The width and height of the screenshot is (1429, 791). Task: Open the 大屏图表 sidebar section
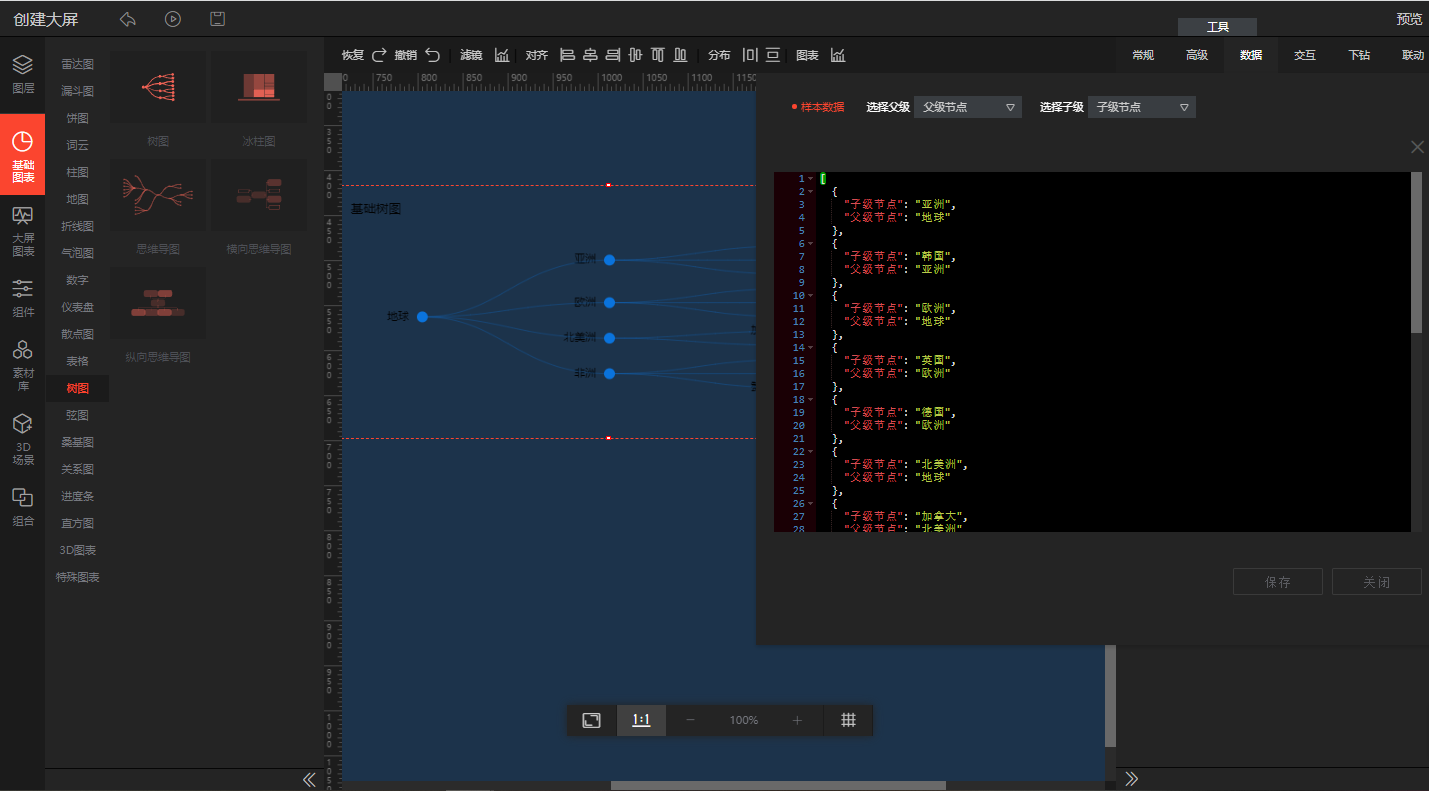pos(22,231)
